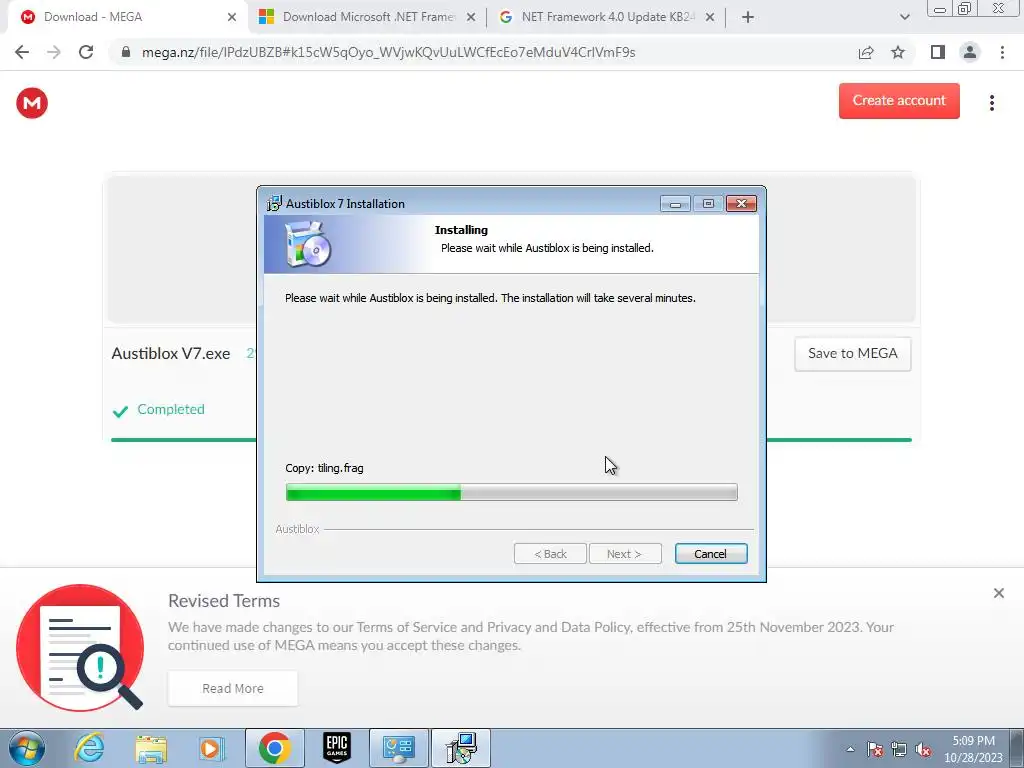The image size is (1024, 768).
Task: Click the MEGA download completed progress bar
Action: coord(511,440)
